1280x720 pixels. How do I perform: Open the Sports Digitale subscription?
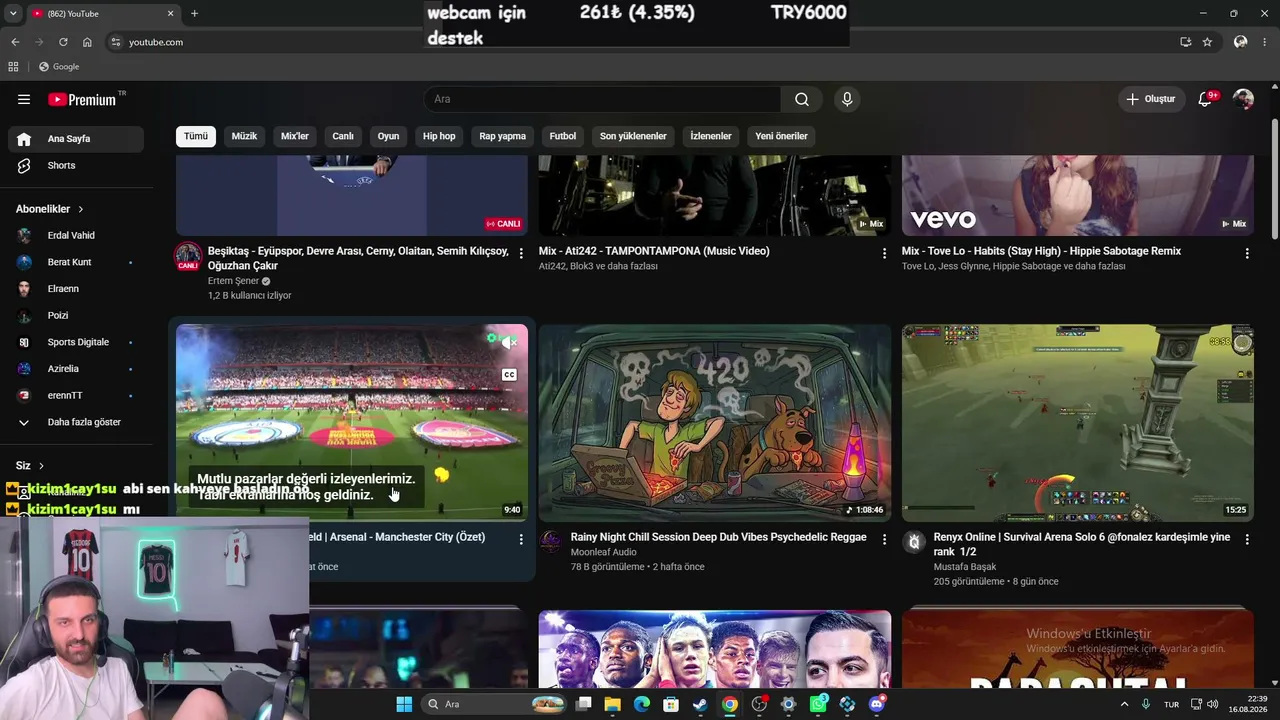point(75,342)
